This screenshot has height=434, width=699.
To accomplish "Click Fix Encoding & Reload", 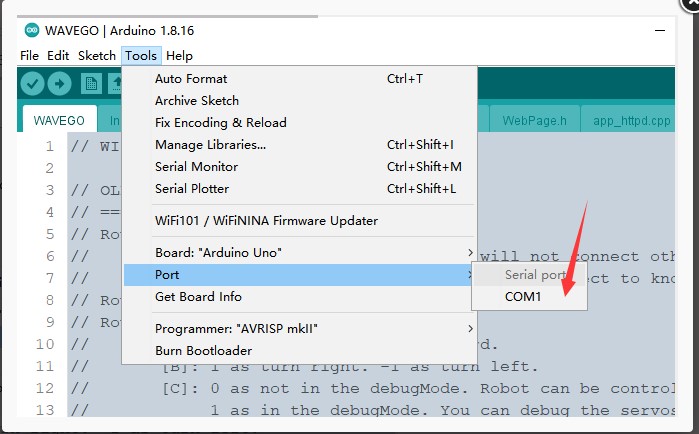I will [x=300, y=123].
